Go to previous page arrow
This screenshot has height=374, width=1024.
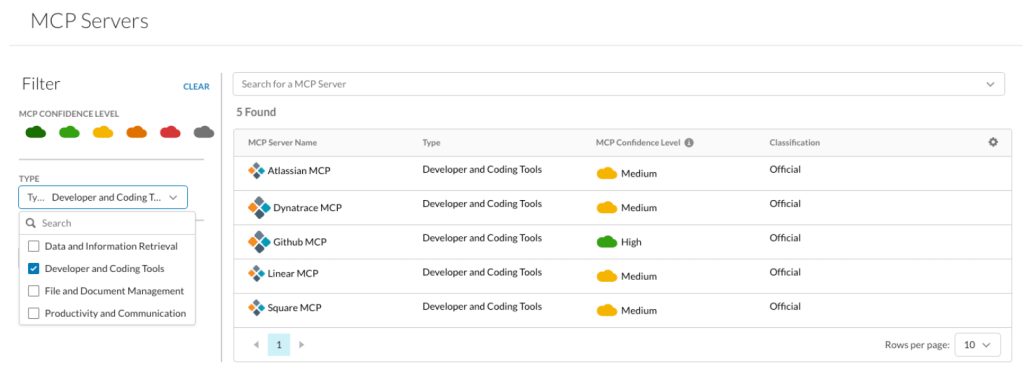click(256, 344)
